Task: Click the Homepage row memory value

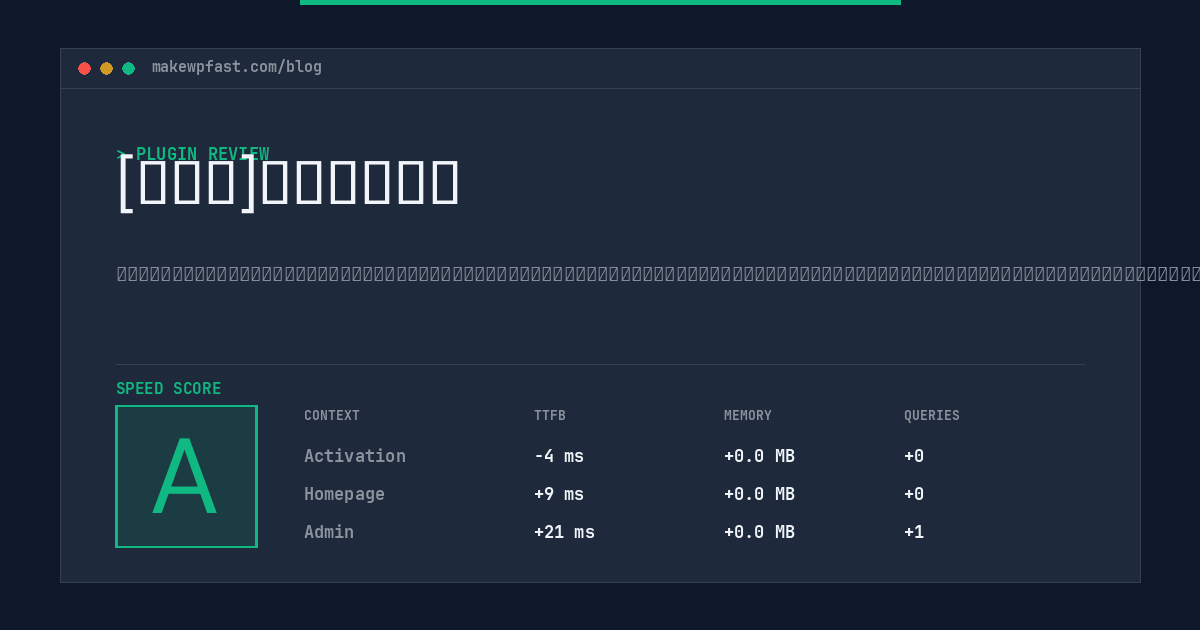Action: [759, 494]
